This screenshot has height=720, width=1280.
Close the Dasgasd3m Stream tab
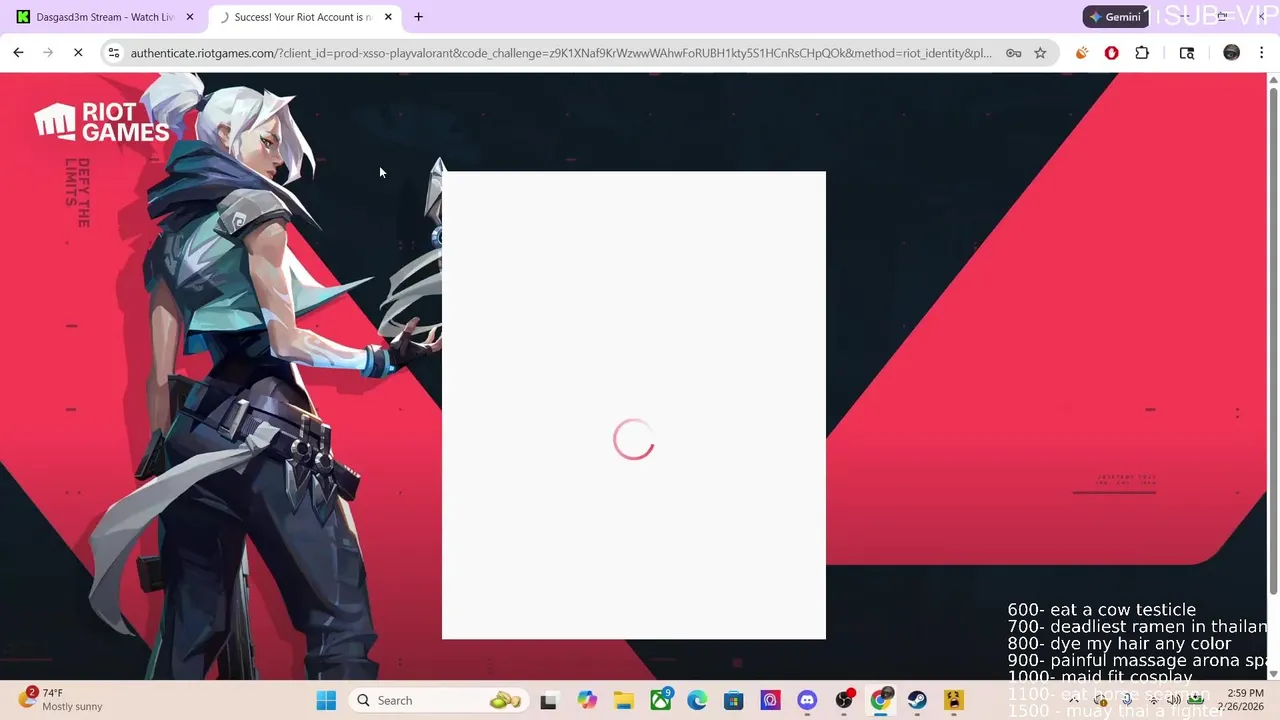pos(190,17)
